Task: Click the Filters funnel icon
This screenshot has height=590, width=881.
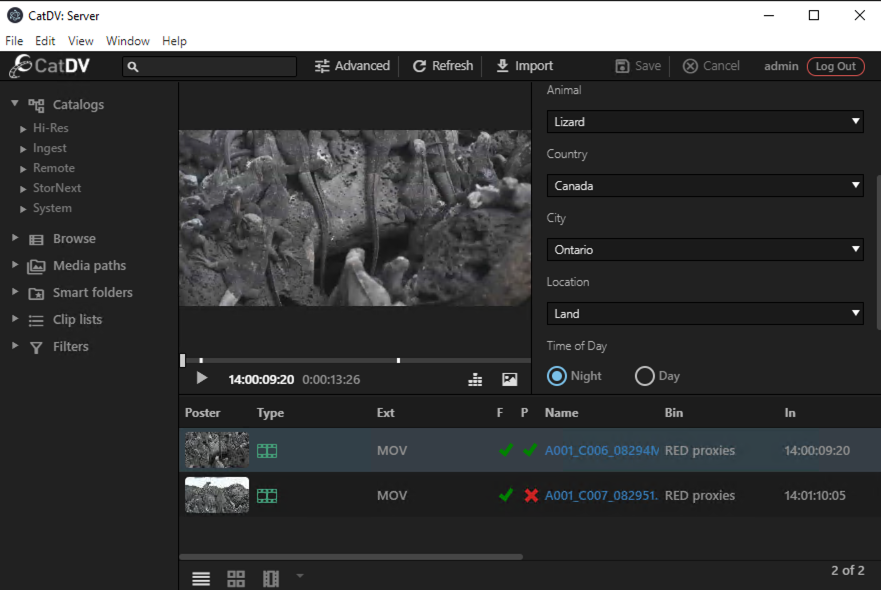Action: [x=36, y=348]
